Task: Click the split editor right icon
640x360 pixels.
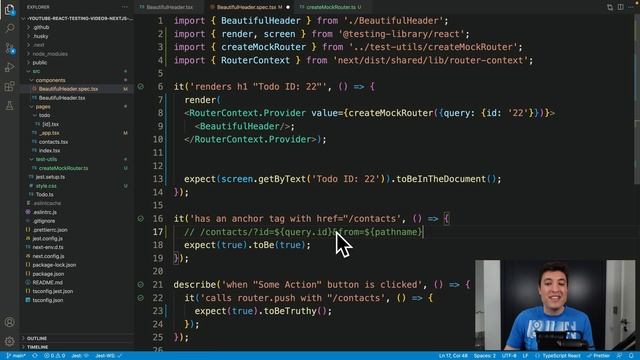Action: [620, 7]
